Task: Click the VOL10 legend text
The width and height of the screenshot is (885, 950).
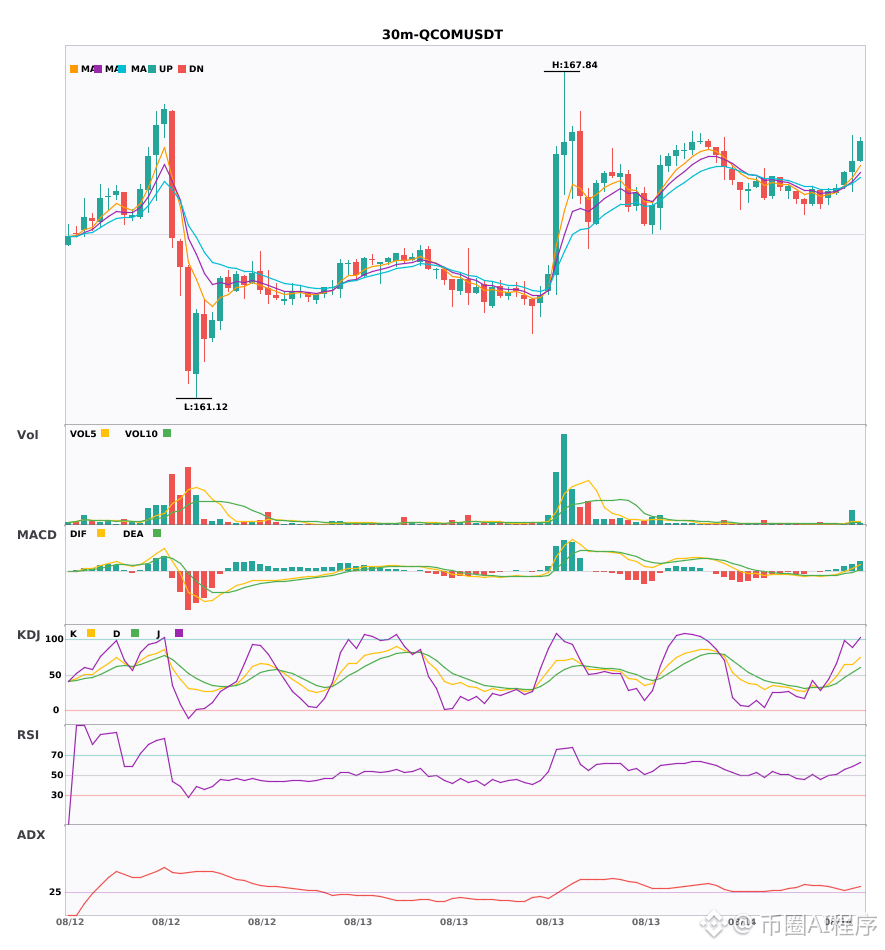Action: [141, 434]
